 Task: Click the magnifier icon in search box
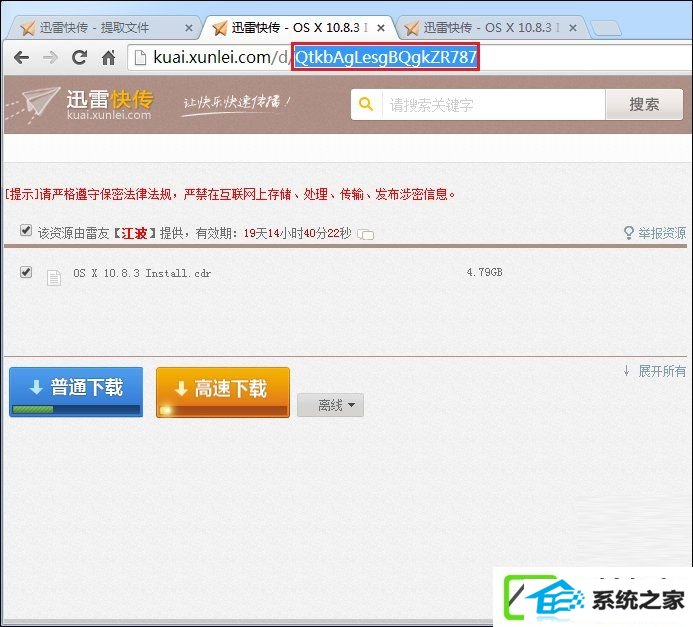tap(366, 104)
